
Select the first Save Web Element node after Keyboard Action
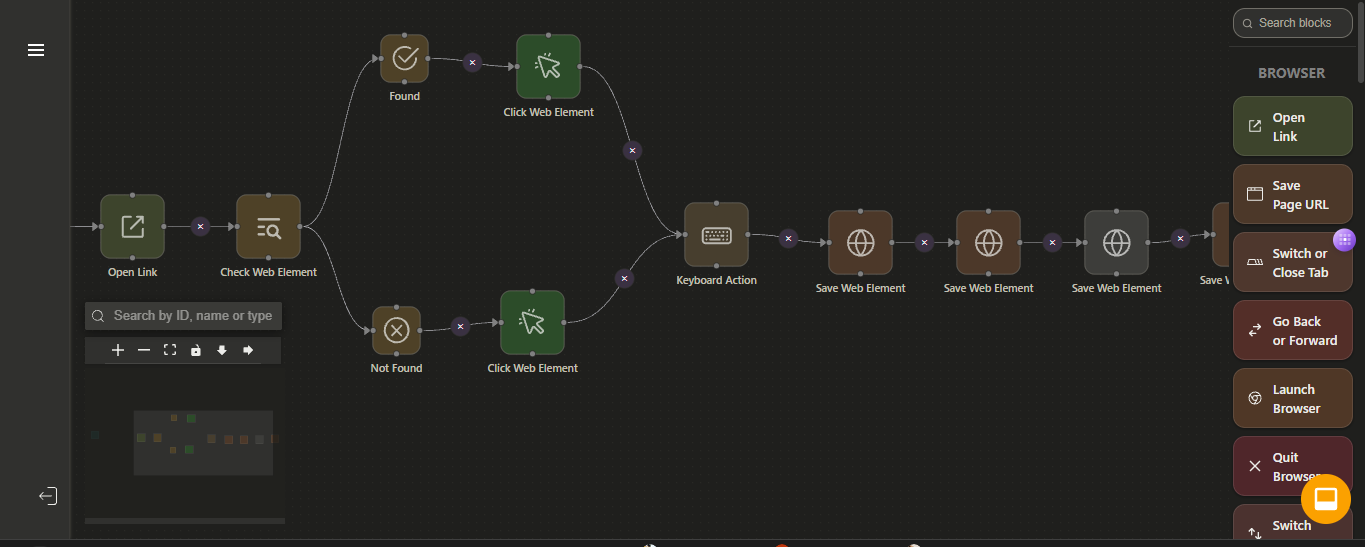coord(860,242)
